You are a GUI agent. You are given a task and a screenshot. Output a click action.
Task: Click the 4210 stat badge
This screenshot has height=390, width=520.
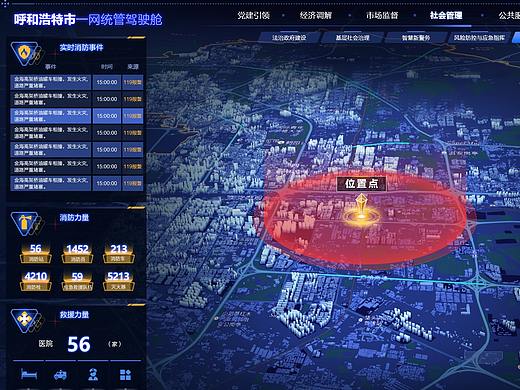(36, 281)
